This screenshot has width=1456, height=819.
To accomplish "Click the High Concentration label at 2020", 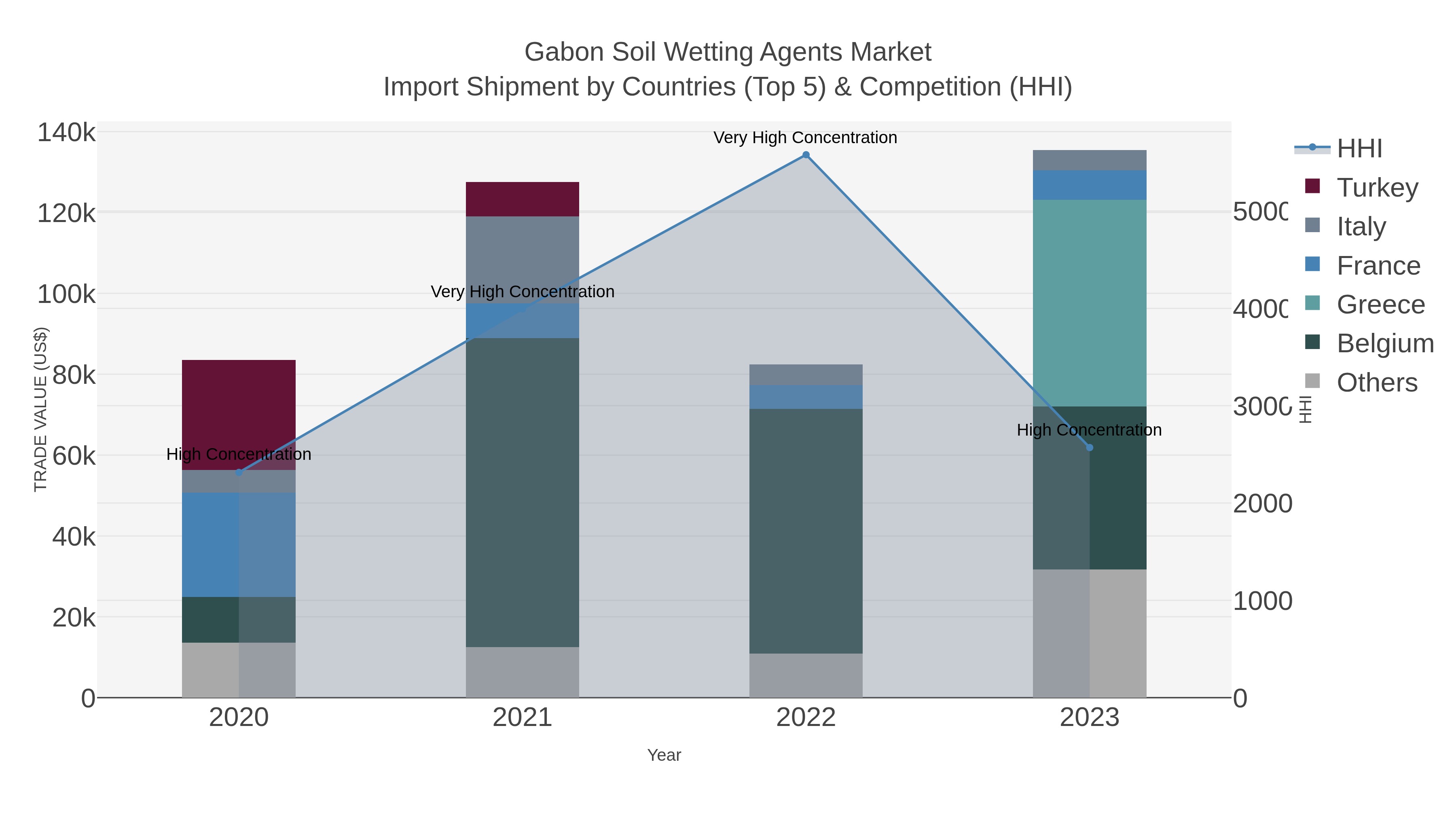I will pos(239,455).
